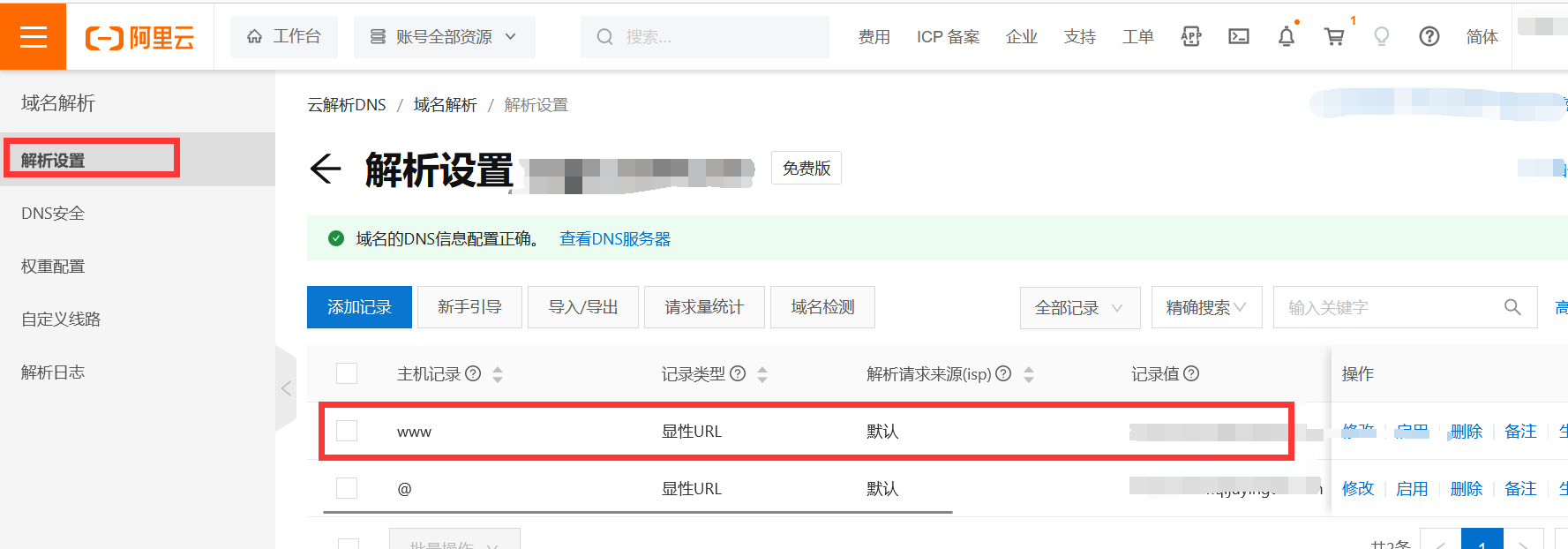Click the 记录类型 help icon
This screenshot has width=1568, height=549.
tap(738, 373)
